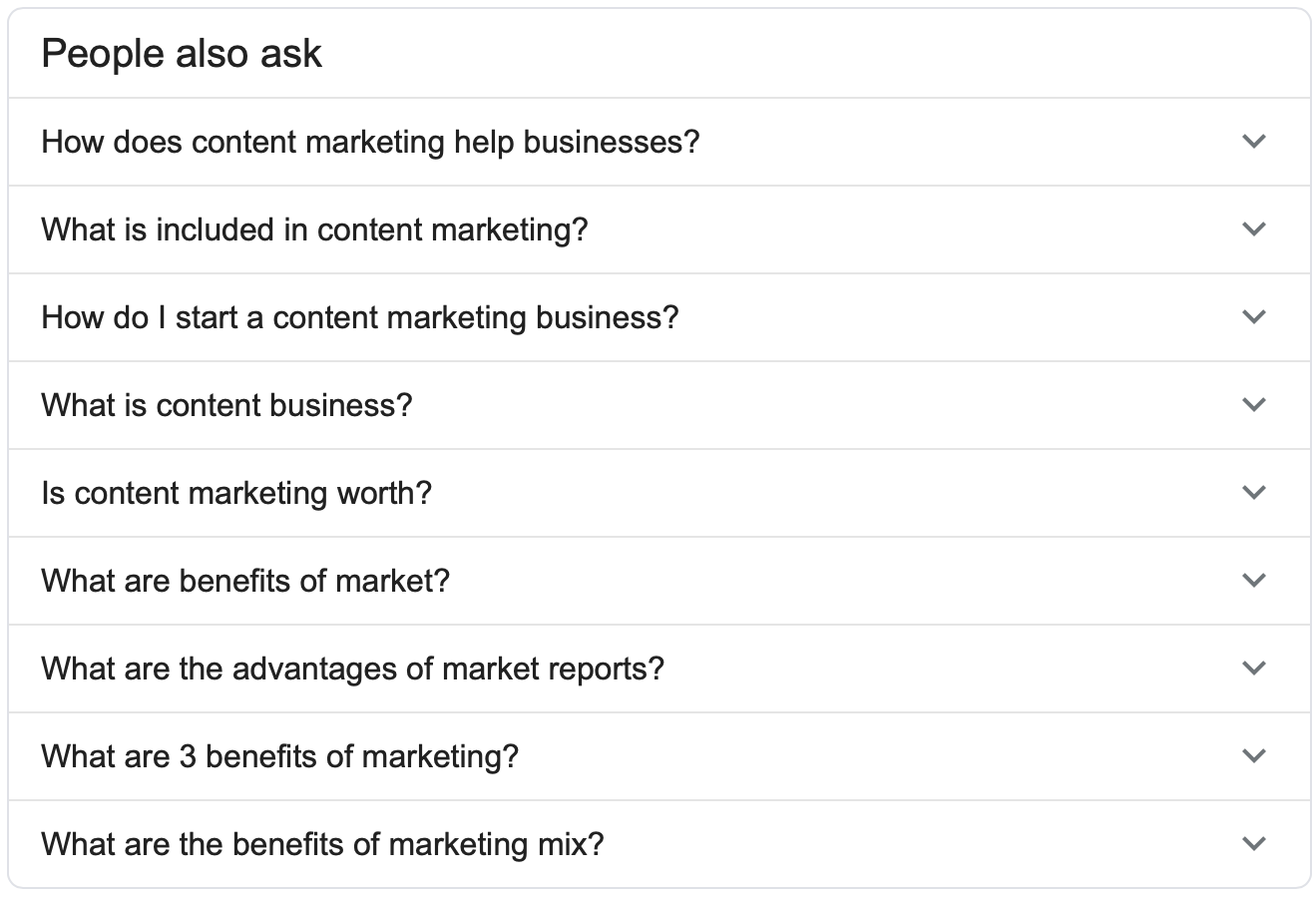Click chevron beside 'What is included in content marketing?'
The width and height of the screenshot is (1316, 897).
1253,229
